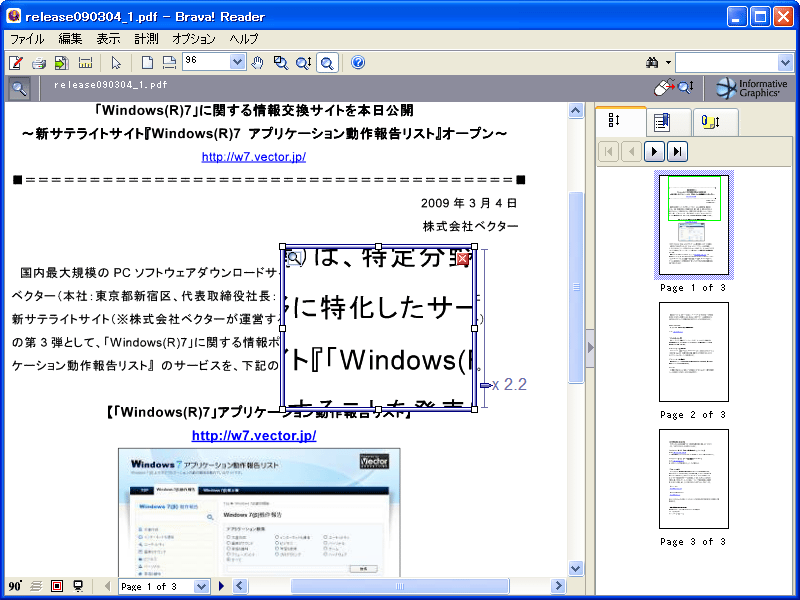This screenshot has height=600, width=800.
Task: Open the search options arrow beside binoculars
Action: tap(668, 63)
